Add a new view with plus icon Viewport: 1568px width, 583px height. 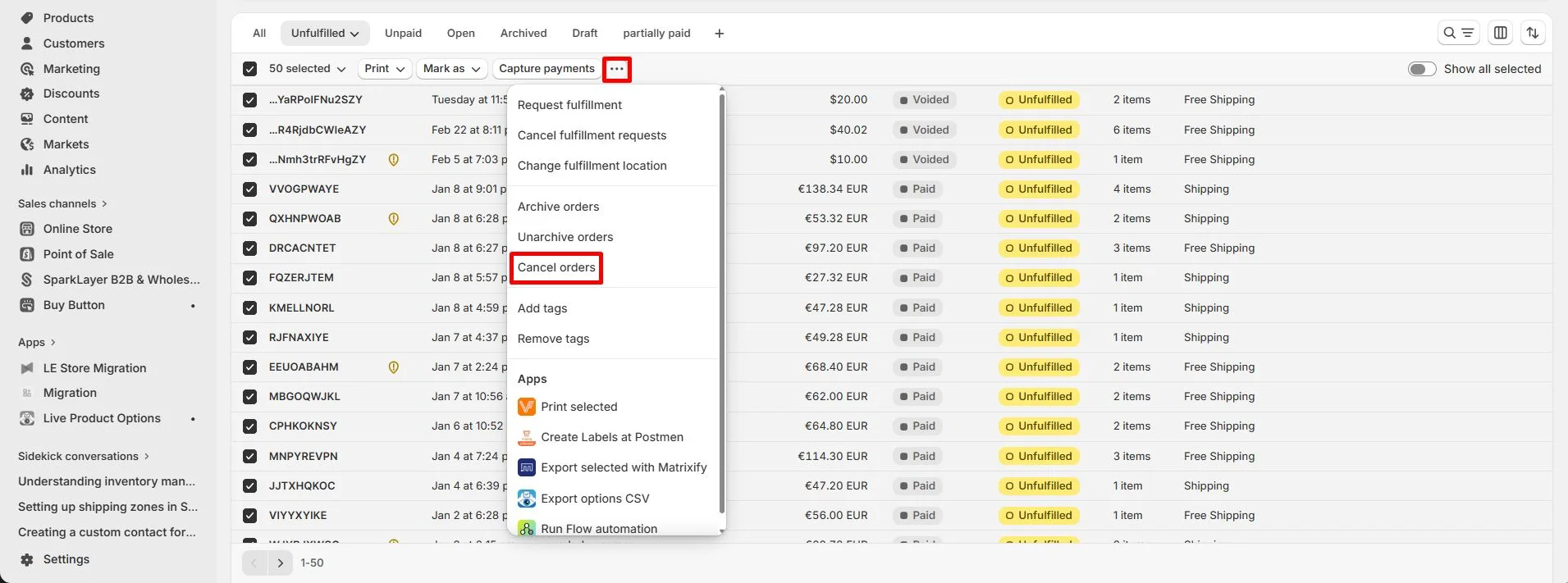719,34
